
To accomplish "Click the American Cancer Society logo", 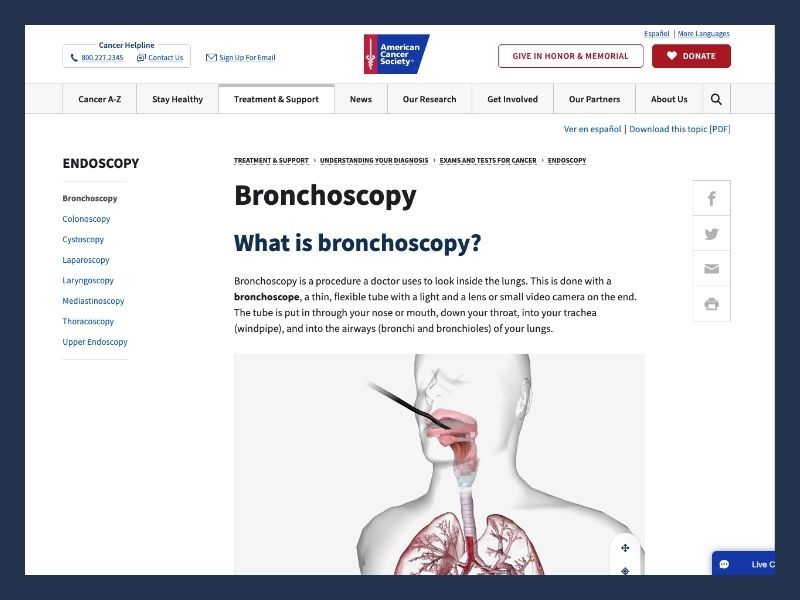I will coord(396,55).
